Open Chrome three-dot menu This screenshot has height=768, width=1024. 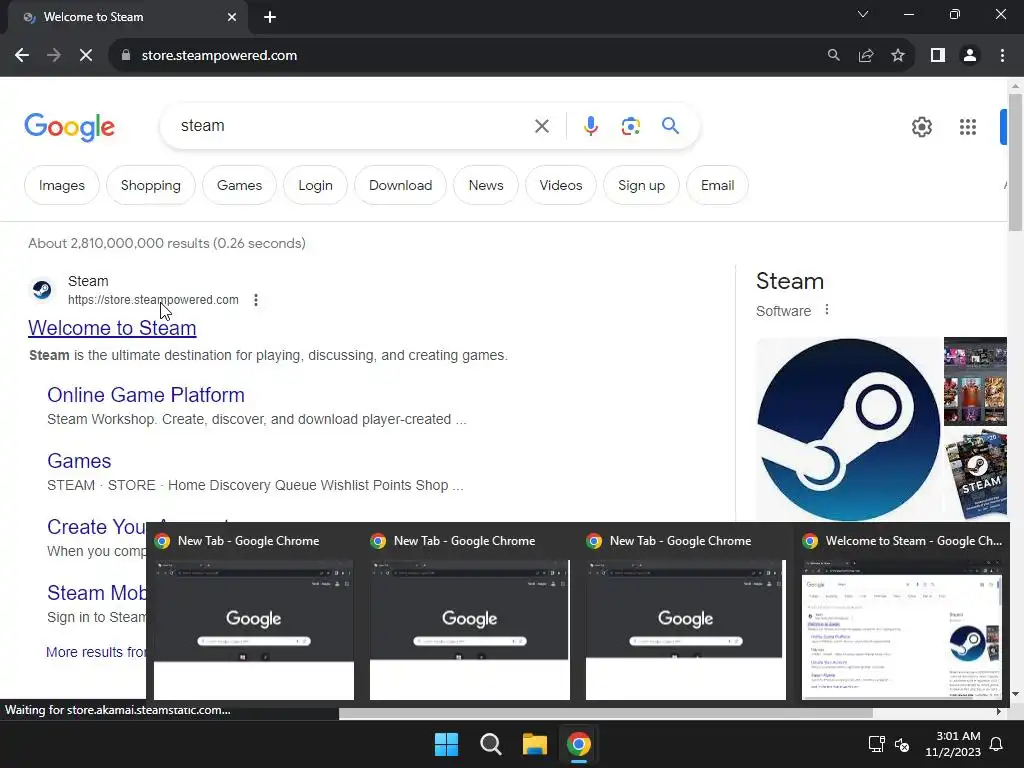click(x=1002, y=56)
